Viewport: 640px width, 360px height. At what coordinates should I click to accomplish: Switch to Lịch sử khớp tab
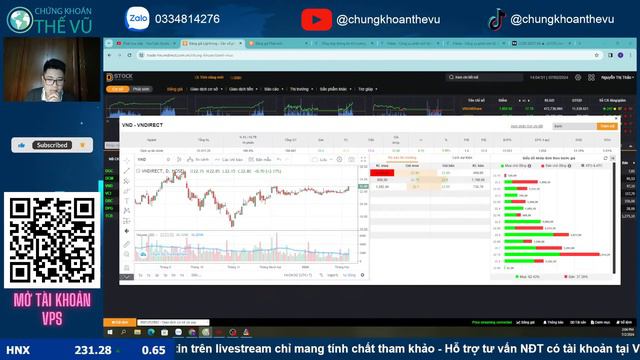[x=462, y=158]
